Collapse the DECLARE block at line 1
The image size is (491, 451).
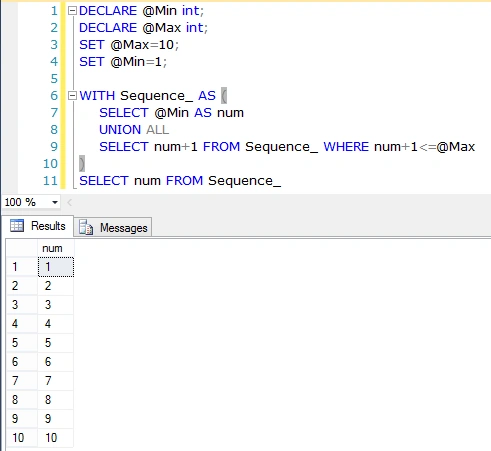click(72, 11)
